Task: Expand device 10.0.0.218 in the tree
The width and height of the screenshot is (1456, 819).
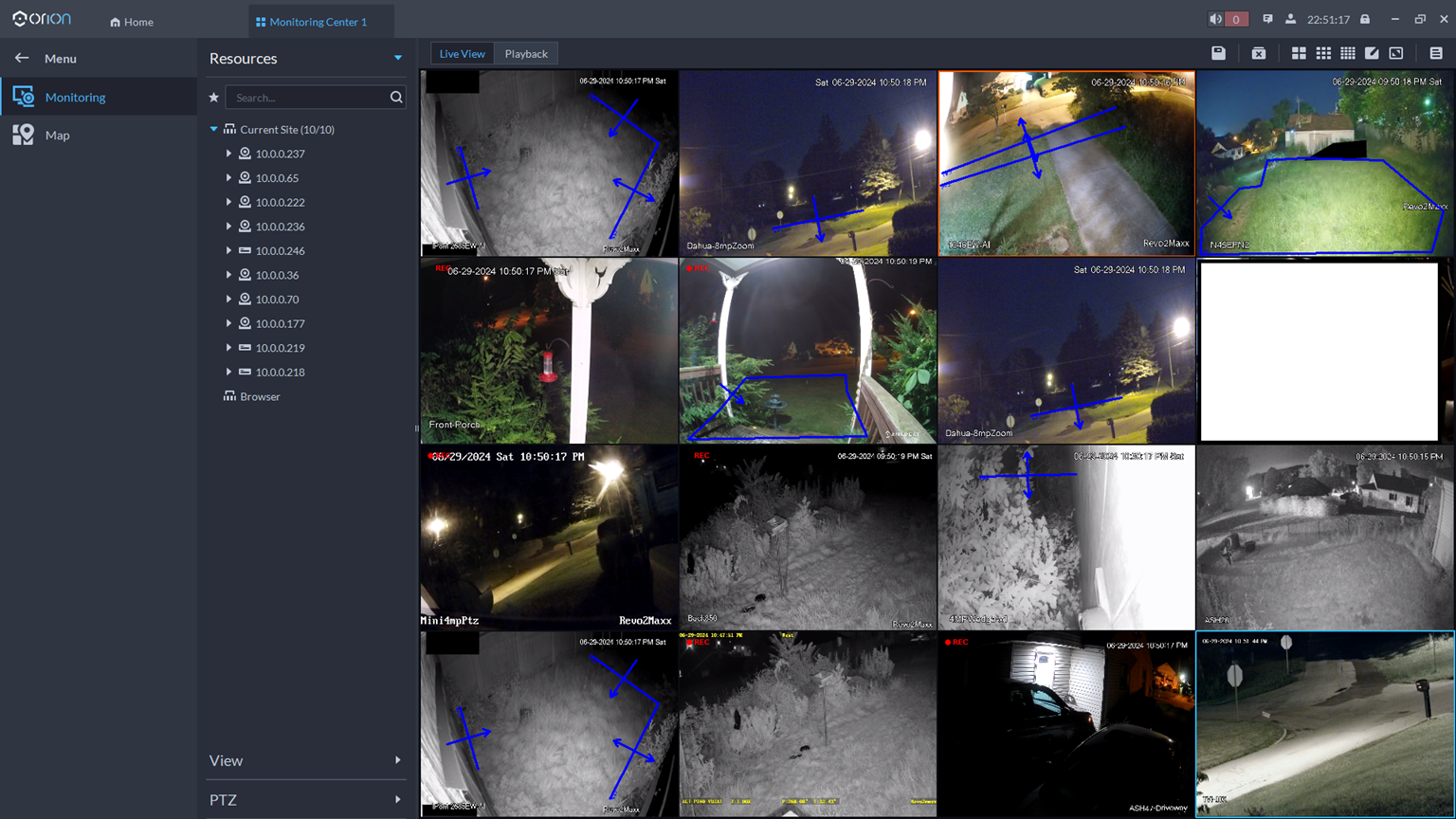Action: pos(228,373)
